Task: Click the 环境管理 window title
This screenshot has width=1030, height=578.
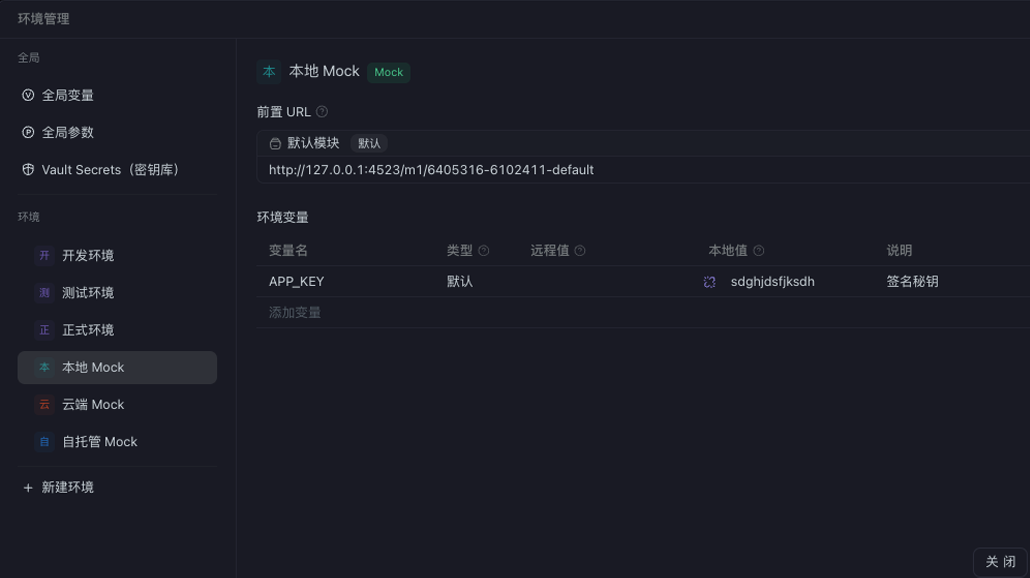Action: click(x=43, y=18)
